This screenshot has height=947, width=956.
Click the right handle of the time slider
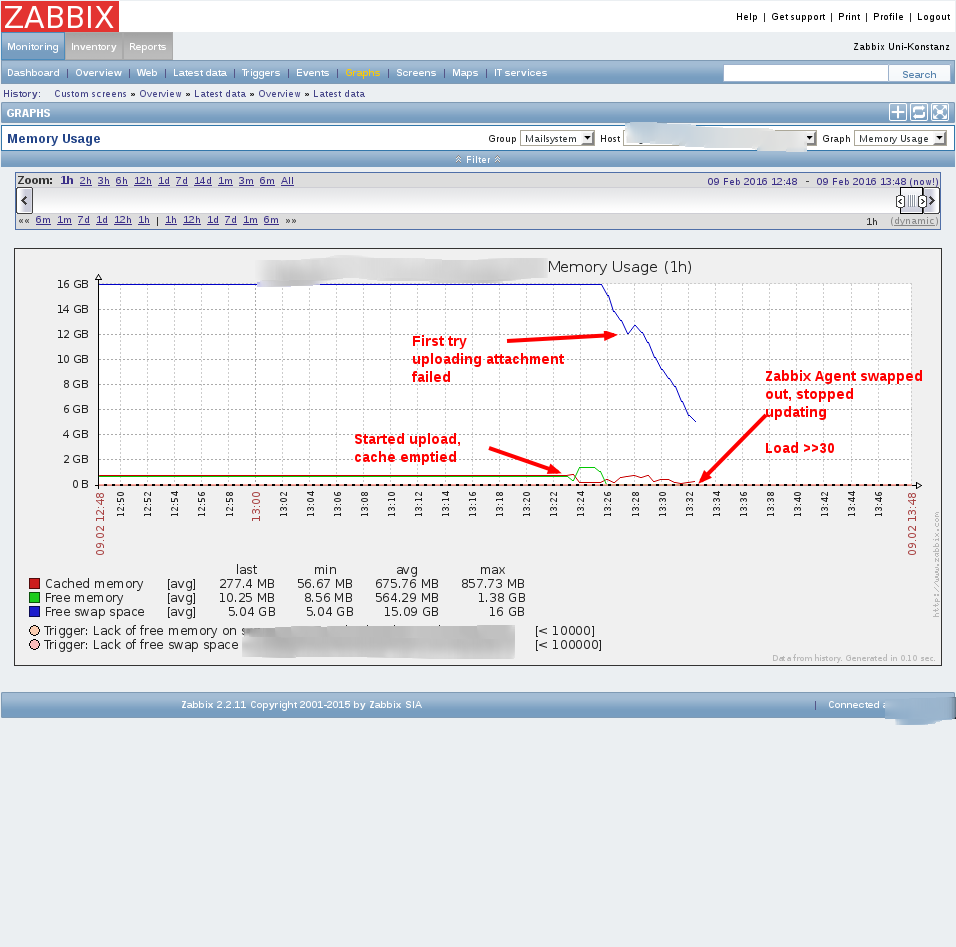pyautogui.click(x=922, y=201)
